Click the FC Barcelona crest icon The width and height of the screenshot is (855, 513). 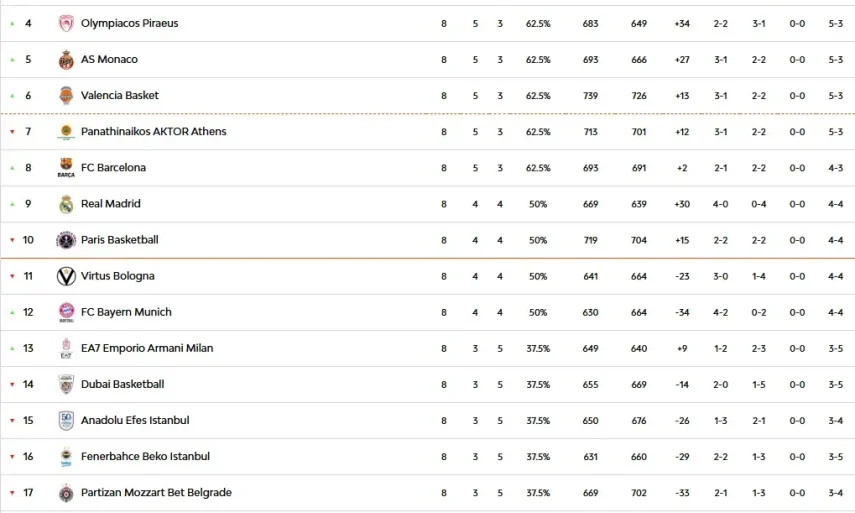[x=66, y=168]
